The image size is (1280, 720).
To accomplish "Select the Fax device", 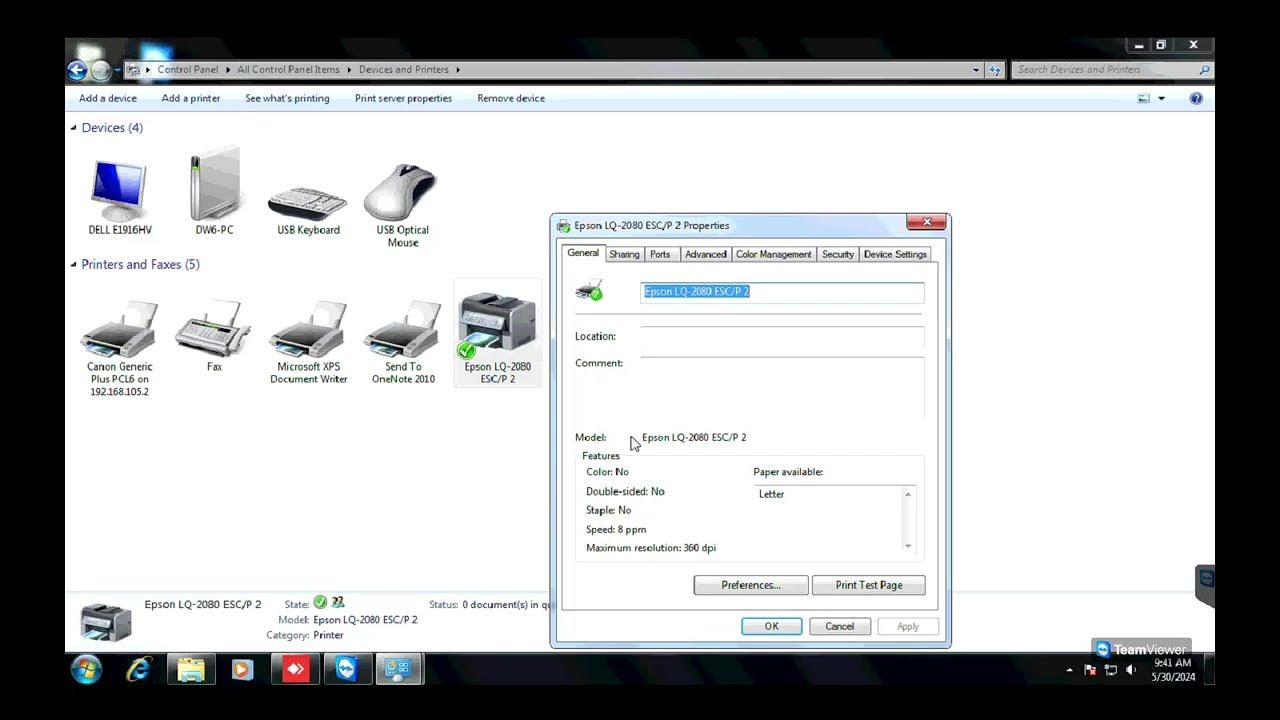I will 214,336.
